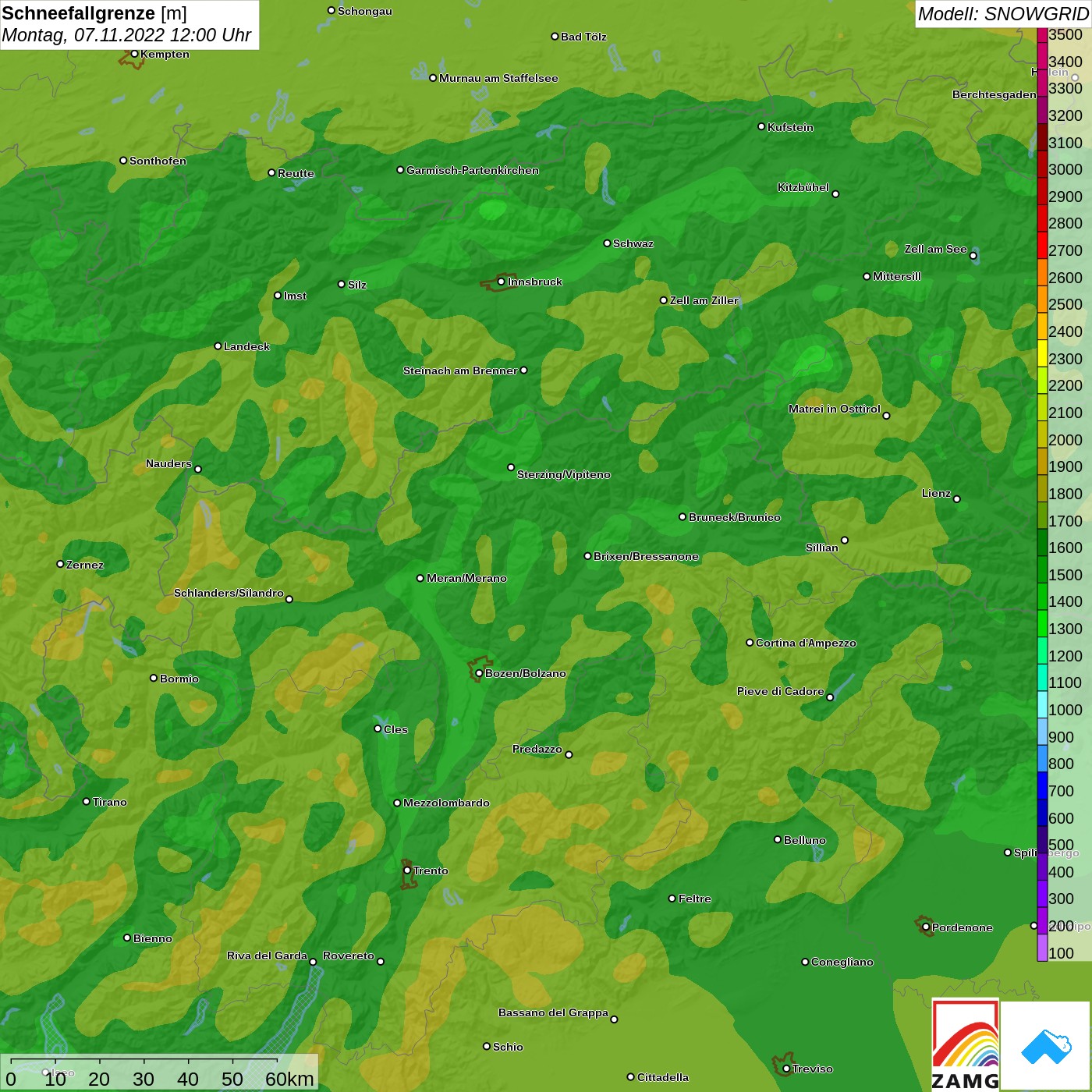The height and width of the screenshot is (1092, 1092).
Task: Click the 700 blue legend swatch
Action: (x=1042, y=785)
